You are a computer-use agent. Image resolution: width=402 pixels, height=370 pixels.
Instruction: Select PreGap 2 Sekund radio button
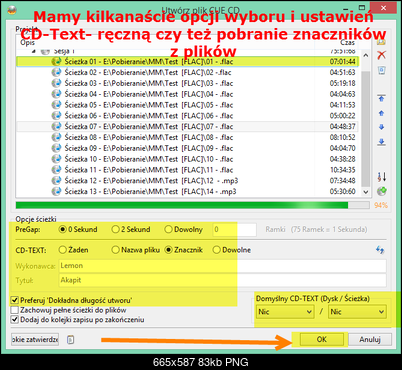[115, 229]
